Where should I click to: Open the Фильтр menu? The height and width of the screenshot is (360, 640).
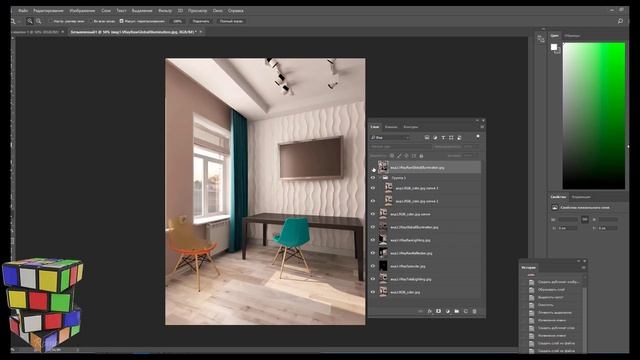tap(165, 11)
